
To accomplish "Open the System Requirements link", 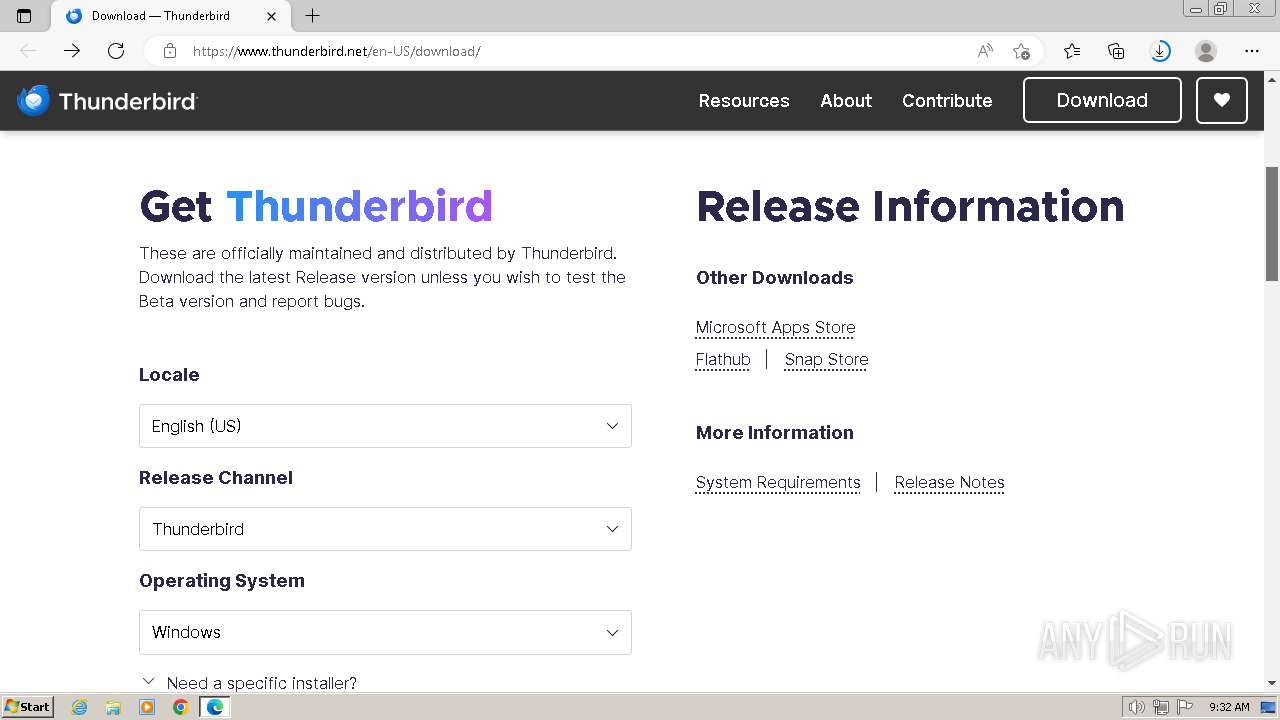I will [x=778, y=482].
